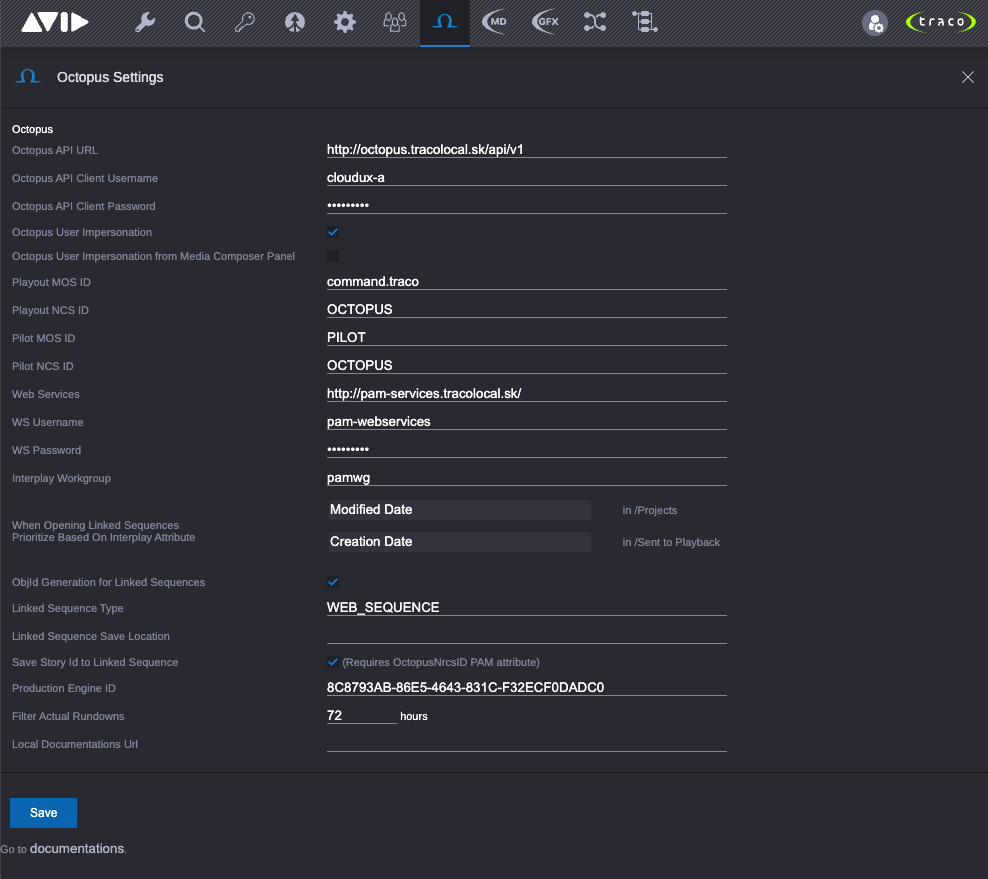Click the Filter Actual Rundowns hours field

point(360,716)
